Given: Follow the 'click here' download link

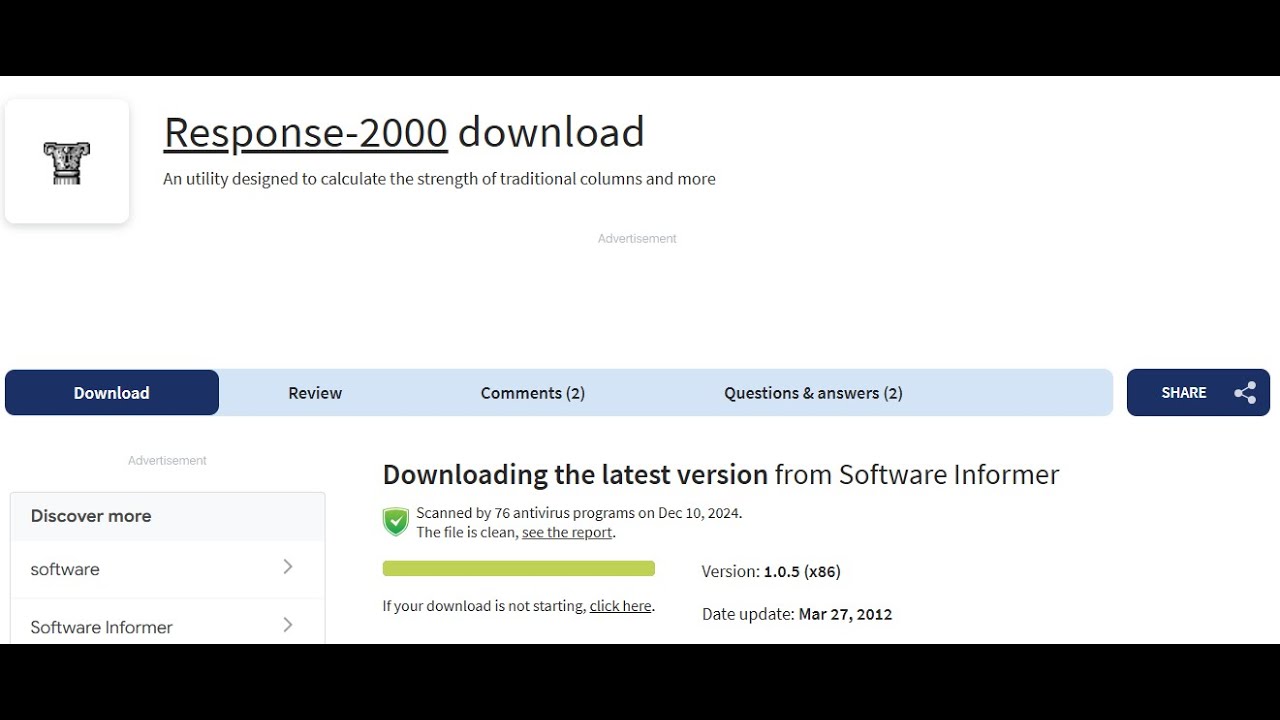Looking at the screenshot, I should click(620, 606).
